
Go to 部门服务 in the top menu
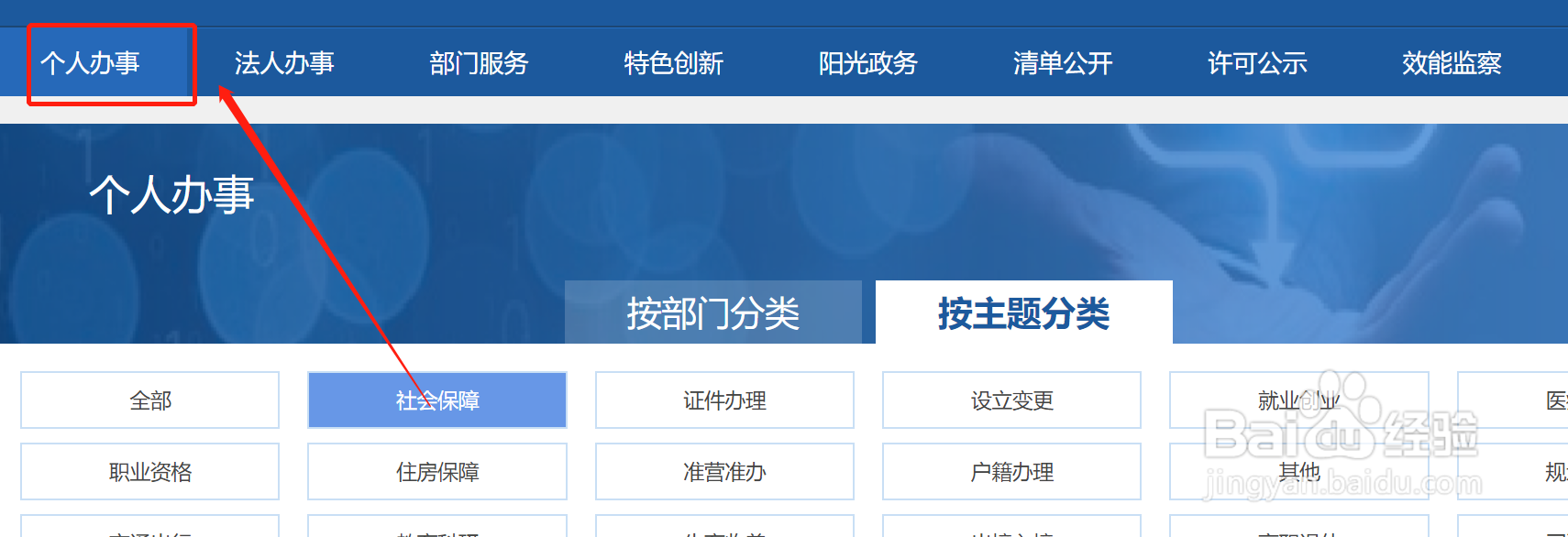[479, 63]
